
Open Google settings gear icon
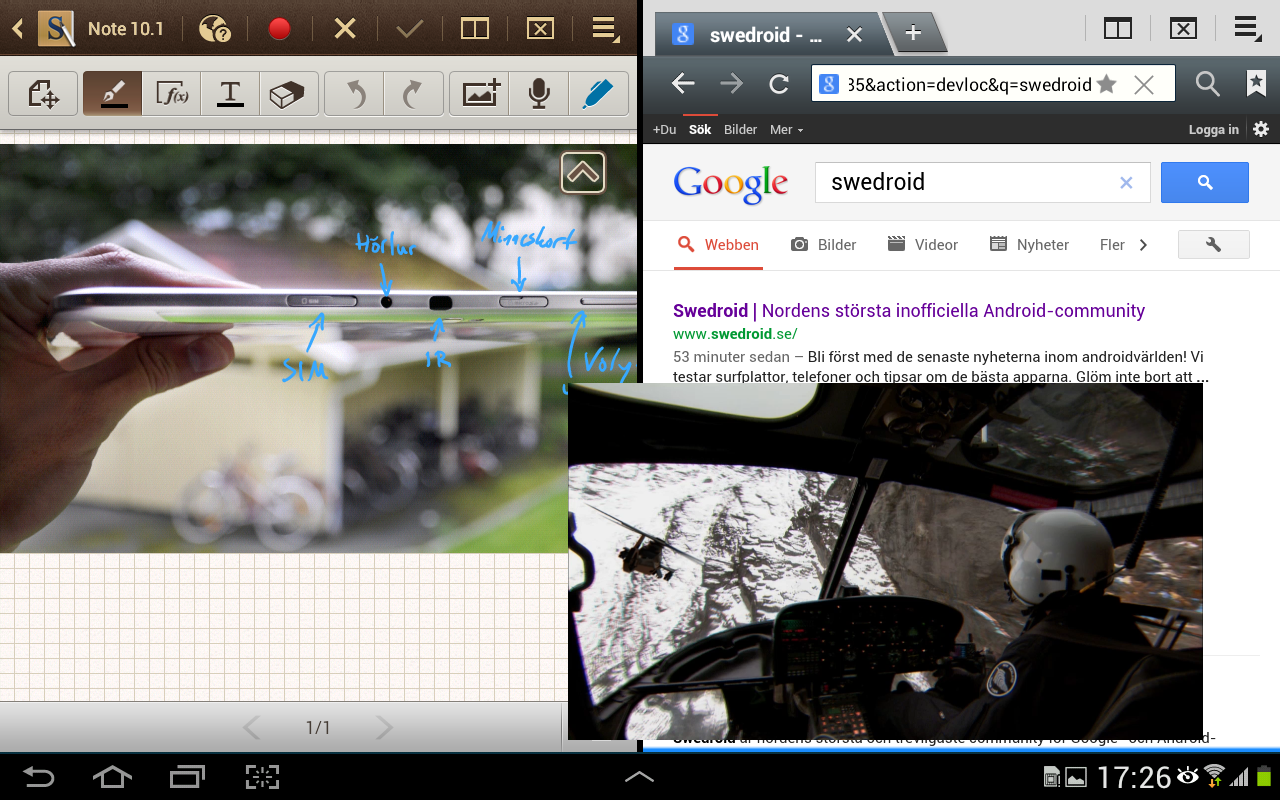pyautogui.click(x=1261, y=129)
